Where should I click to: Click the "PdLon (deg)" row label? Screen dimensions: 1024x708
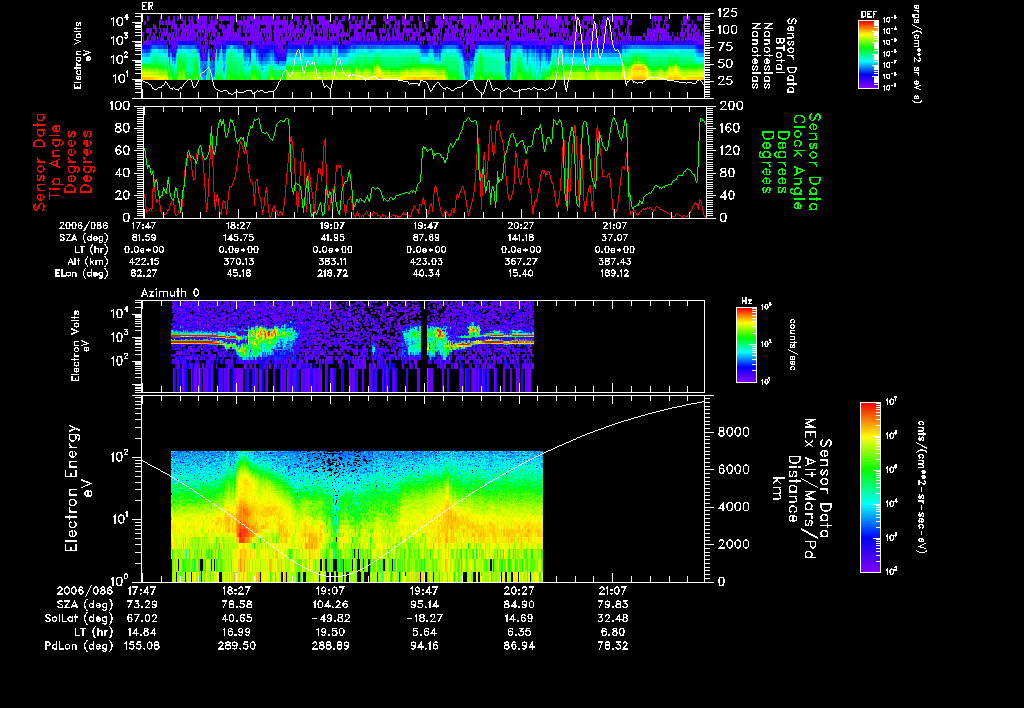[79, 645]
